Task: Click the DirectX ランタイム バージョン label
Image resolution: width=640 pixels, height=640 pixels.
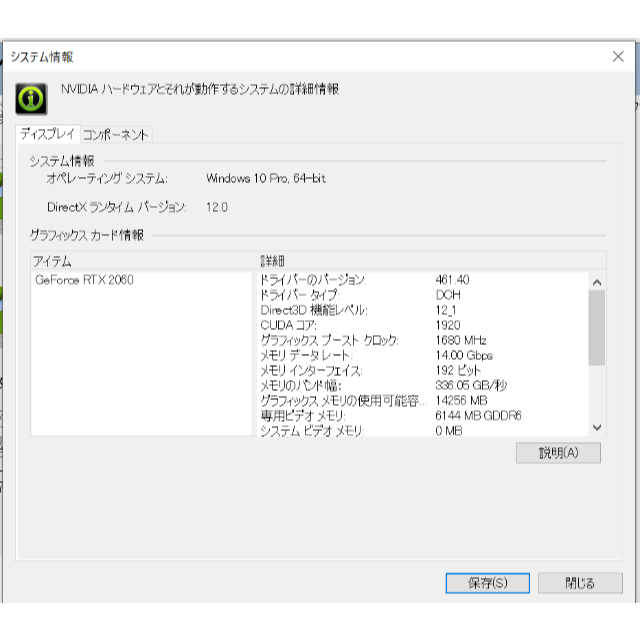Action: (x=117, y=207)
